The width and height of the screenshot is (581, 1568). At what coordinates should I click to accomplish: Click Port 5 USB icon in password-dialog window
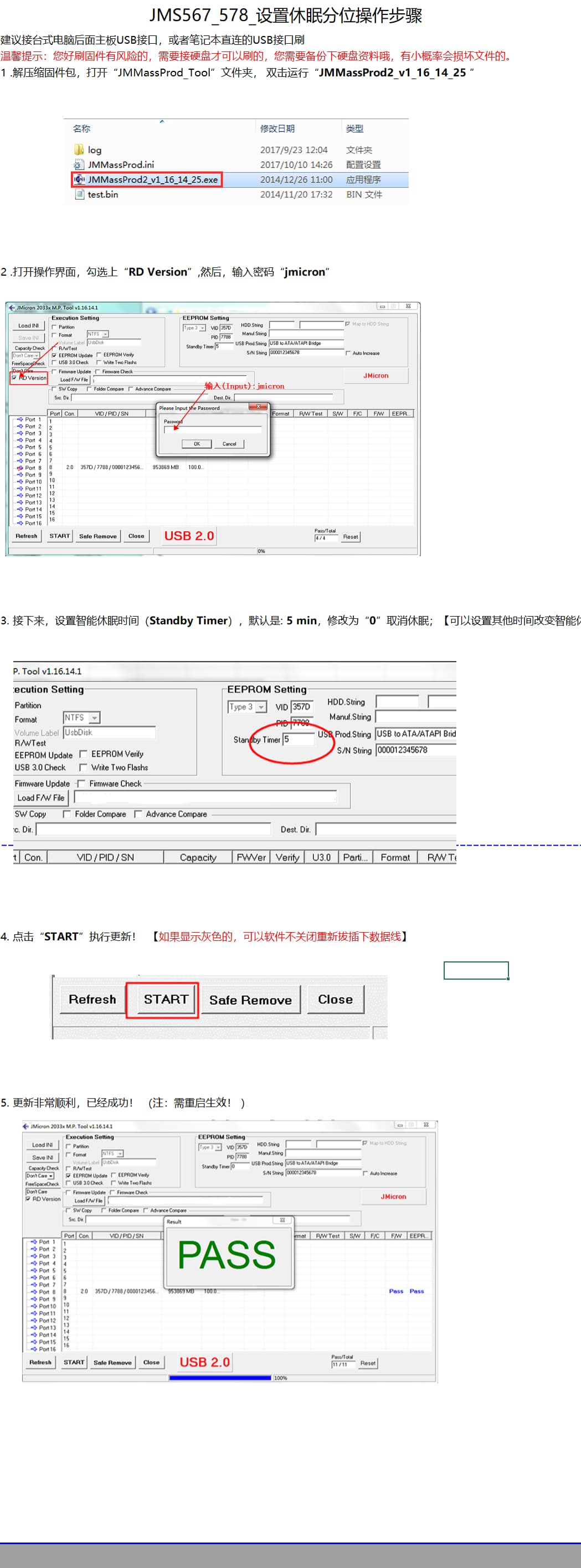[x=20, y=447]
